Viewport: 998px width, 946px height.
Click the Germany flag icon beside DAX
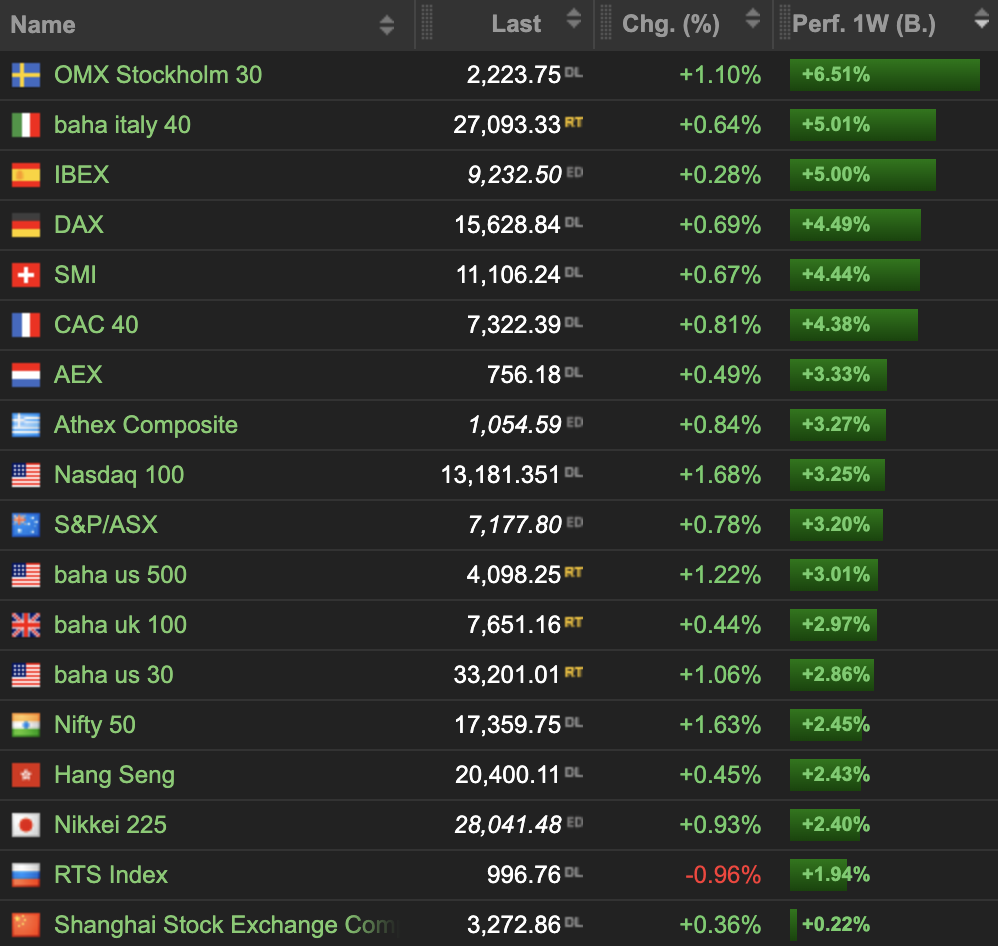(x=26, y=225)
